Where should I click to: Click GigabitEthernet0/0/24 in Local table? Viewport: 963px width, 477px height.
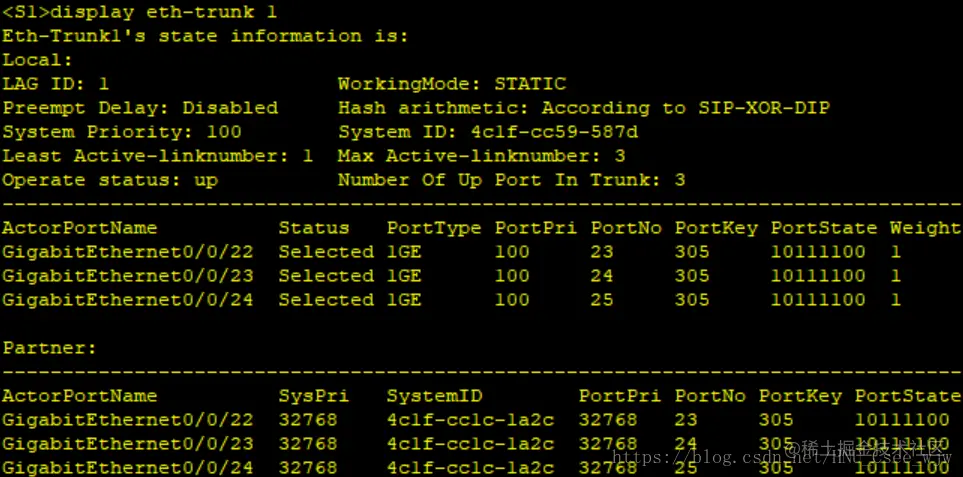point(128,300)
